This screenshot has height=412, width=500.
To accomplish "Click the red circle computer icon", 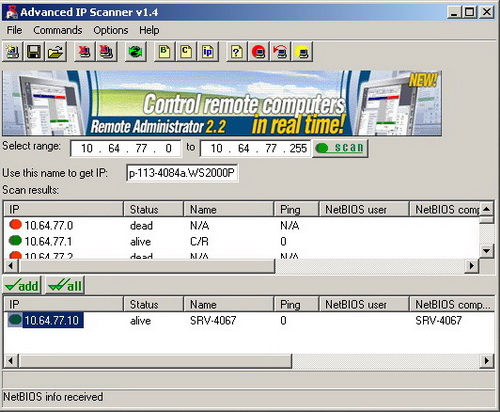I will [258, 52].
